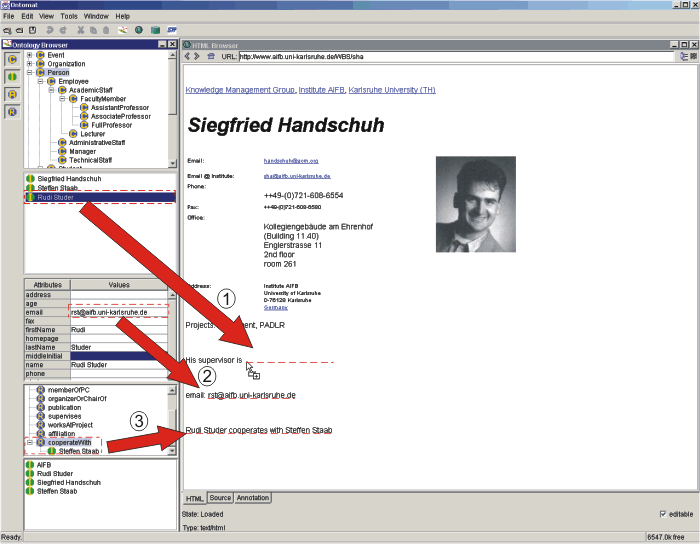Click the first toolbar icon below File menu
This screenshot has height=544, width=700.
(x=7, y=30)
